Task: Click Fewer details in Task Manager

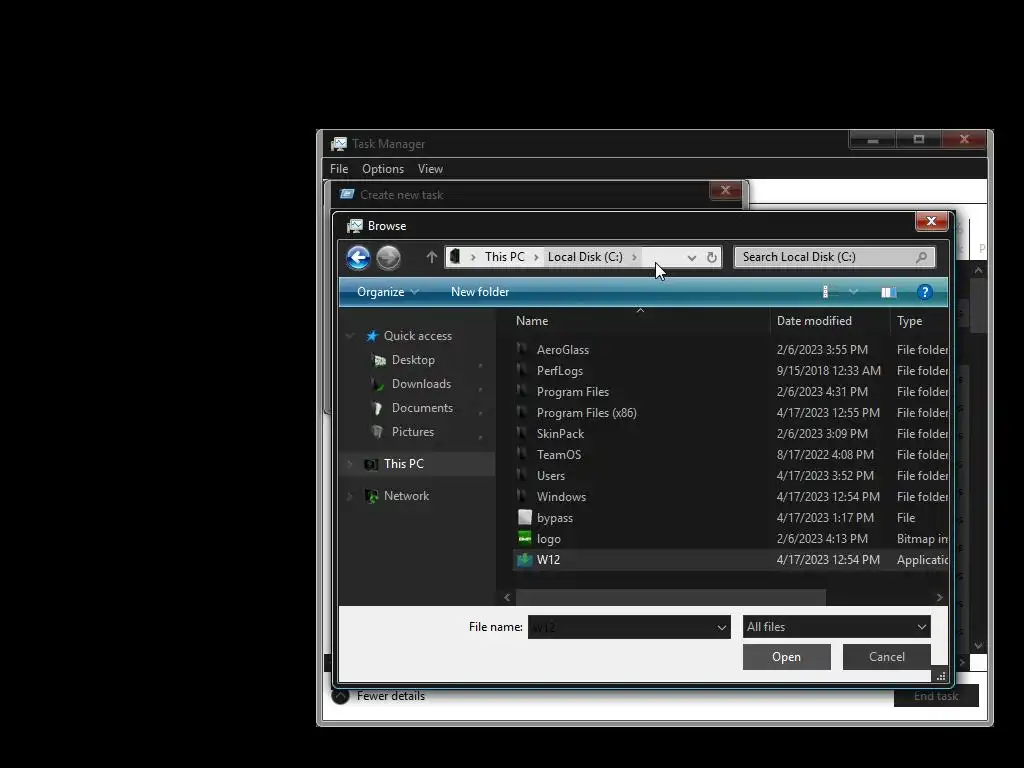Action: 391,696
